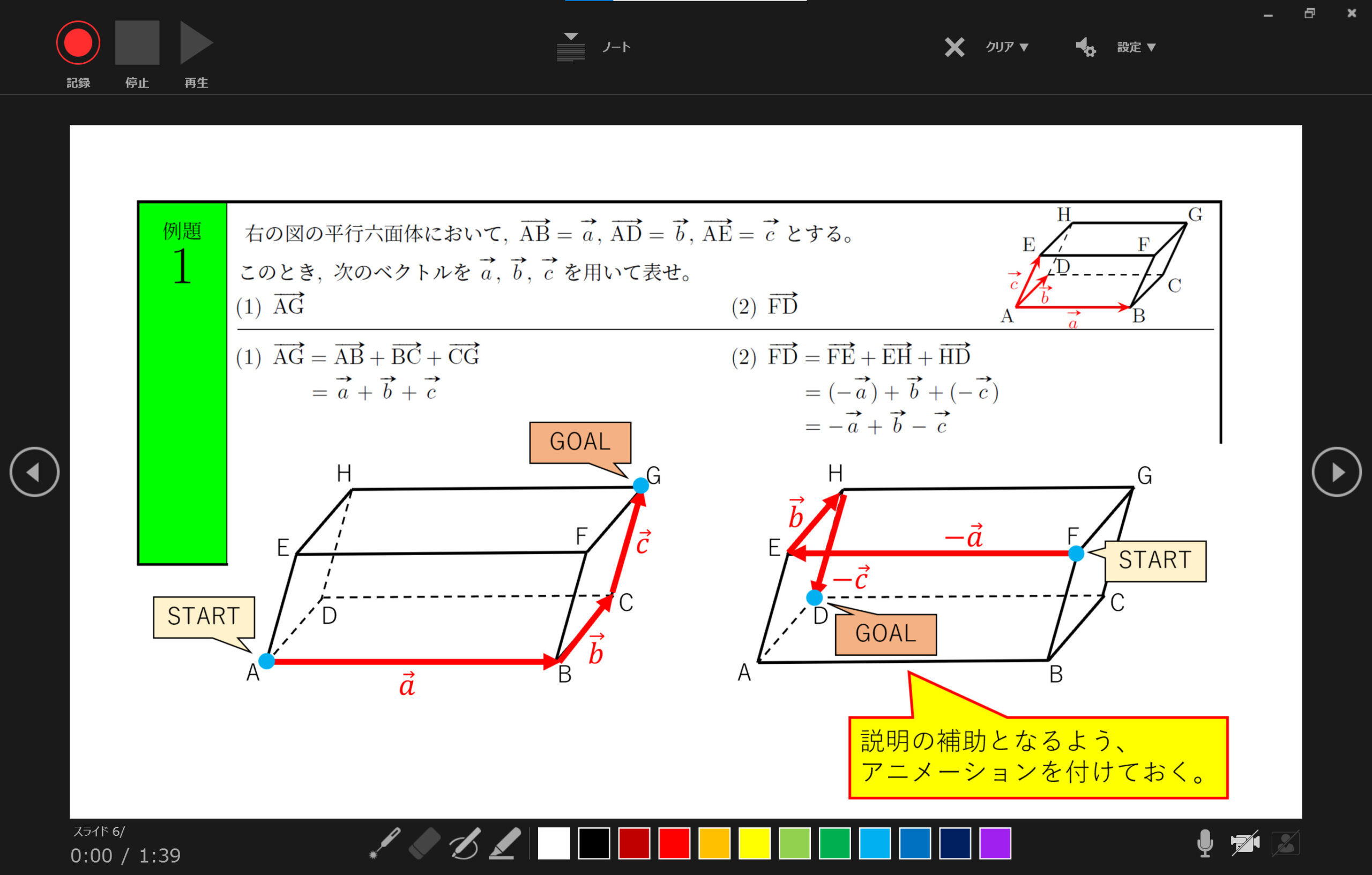Click the microphone settings gear icon
1372x875 pixels.
pyautogui.click(x=1085, y=47)
